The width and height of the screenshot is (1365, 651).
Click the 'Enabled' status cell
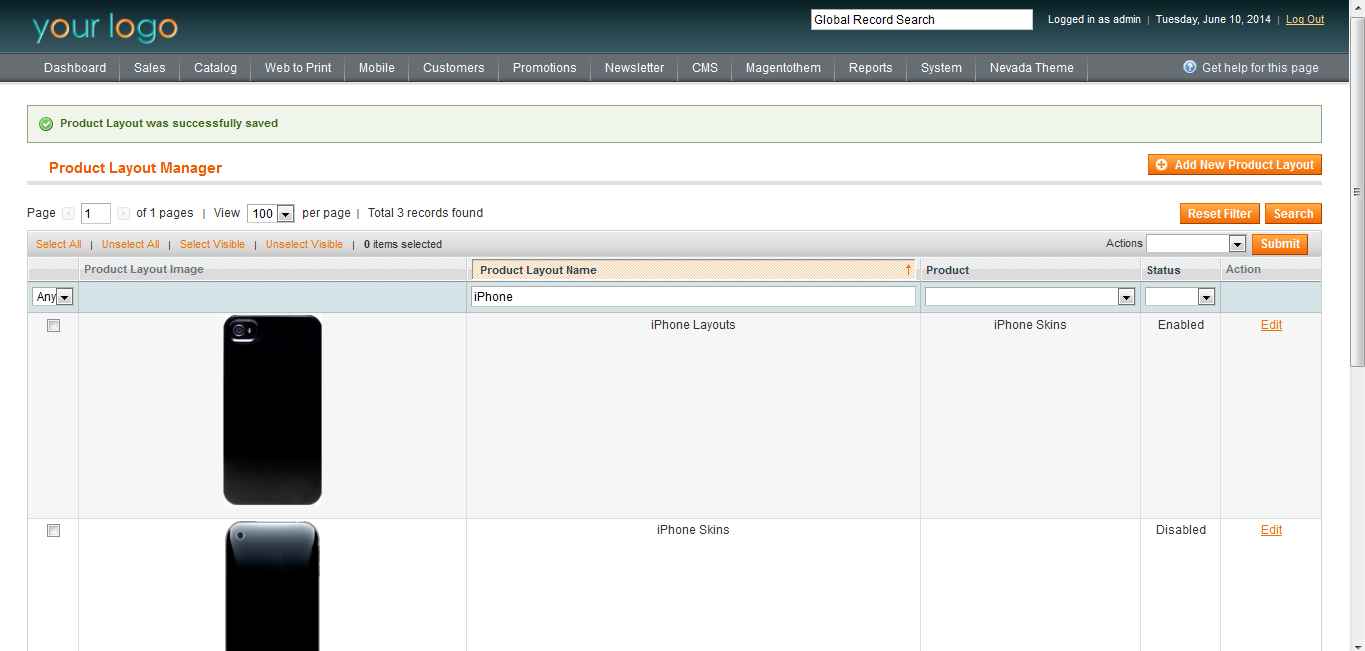[1181, 325]
